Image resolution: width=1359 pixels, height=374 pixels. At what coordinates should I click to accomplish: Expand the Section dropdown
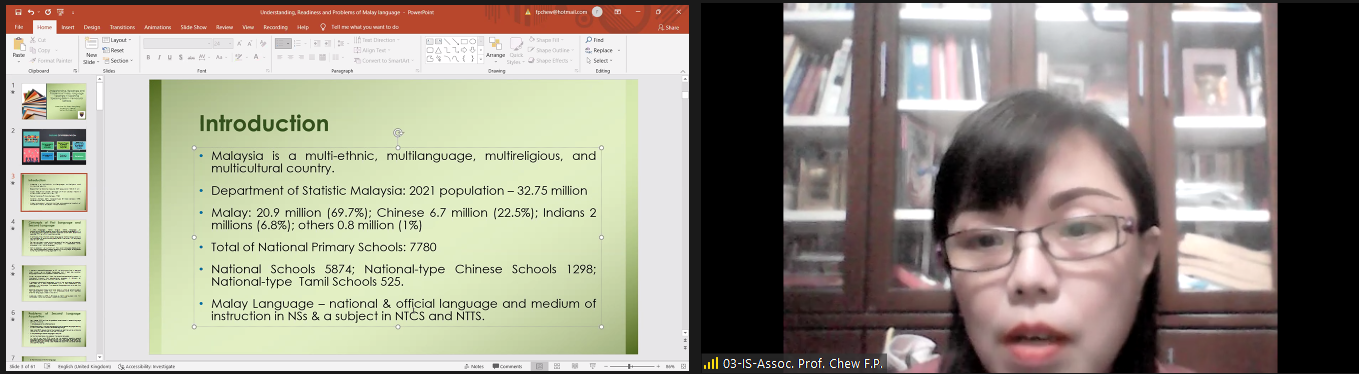pos(117,60)
